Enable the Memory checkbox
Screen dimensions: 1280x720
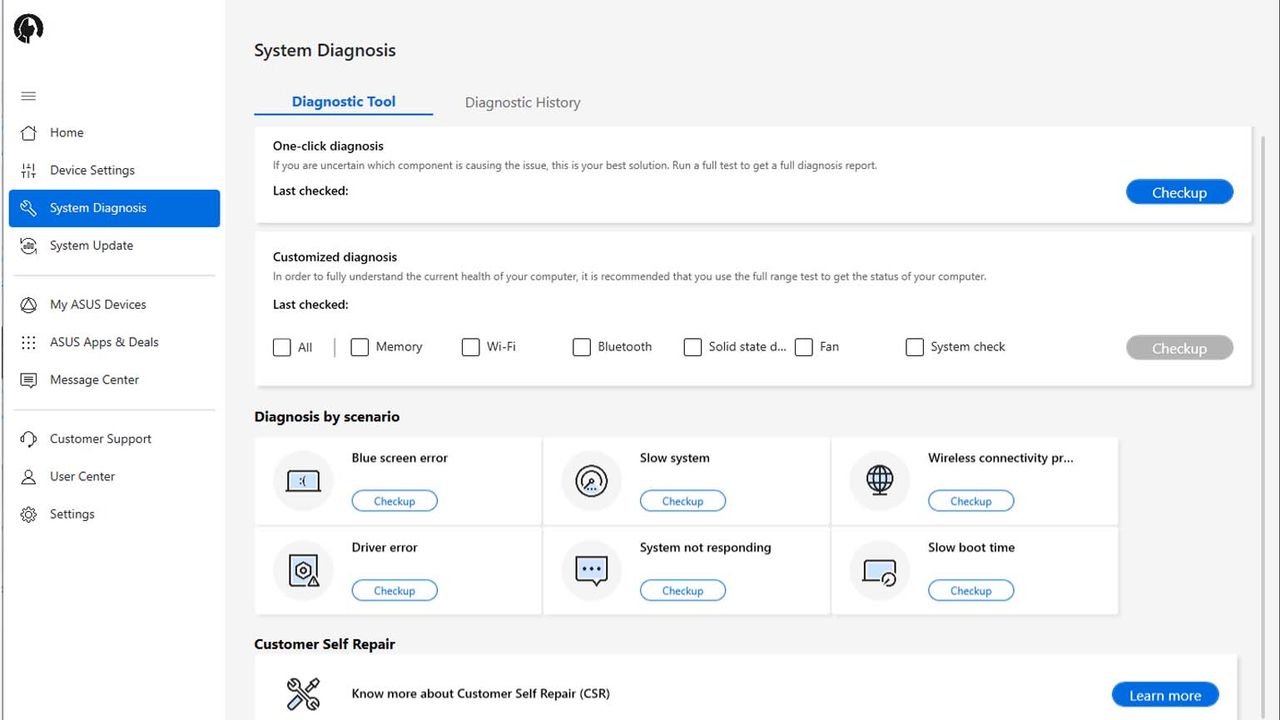[x=360, y=347]
